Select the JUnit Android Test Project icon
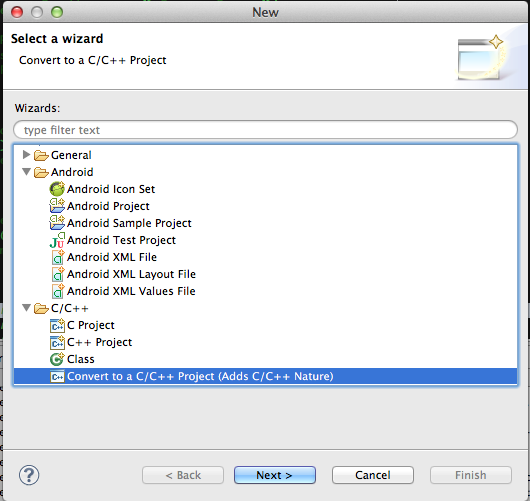The height and width of the screenshot is (501, 530). tap(57, 240)
